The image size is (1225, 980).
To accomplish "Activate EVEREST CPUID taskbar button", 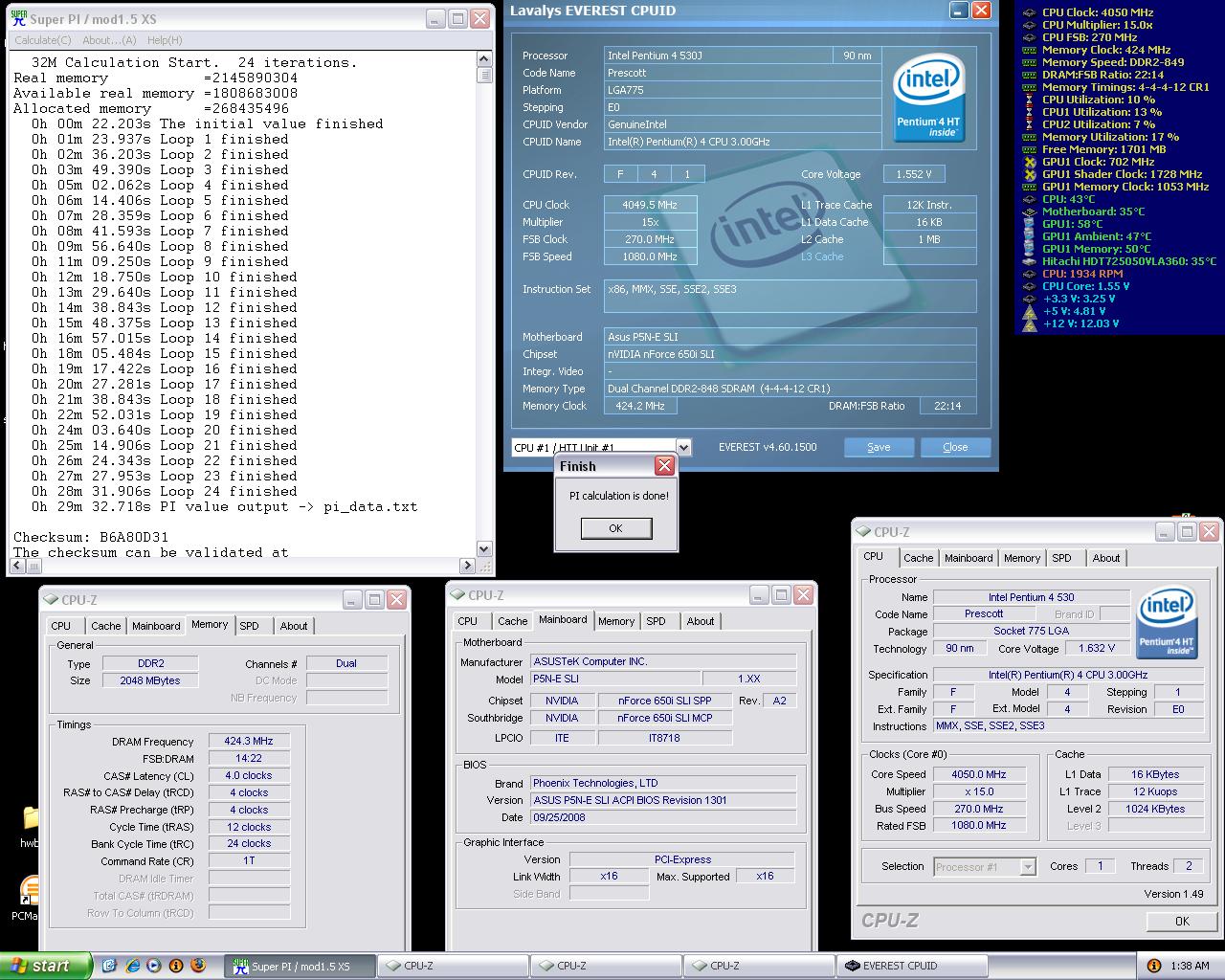I will coord(912,966).
